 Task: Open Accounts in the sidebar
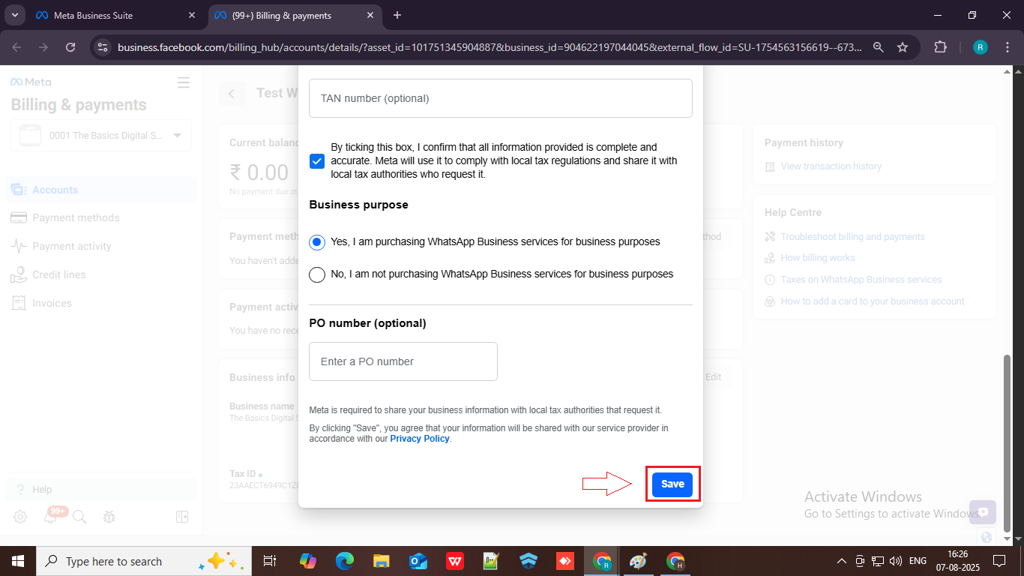click(101, 190)
